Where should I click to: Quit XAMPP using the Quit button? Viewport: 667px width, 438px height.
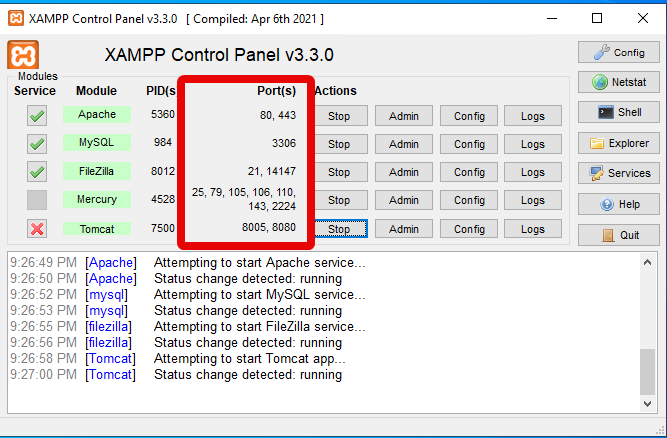click(x=619, y=235)
